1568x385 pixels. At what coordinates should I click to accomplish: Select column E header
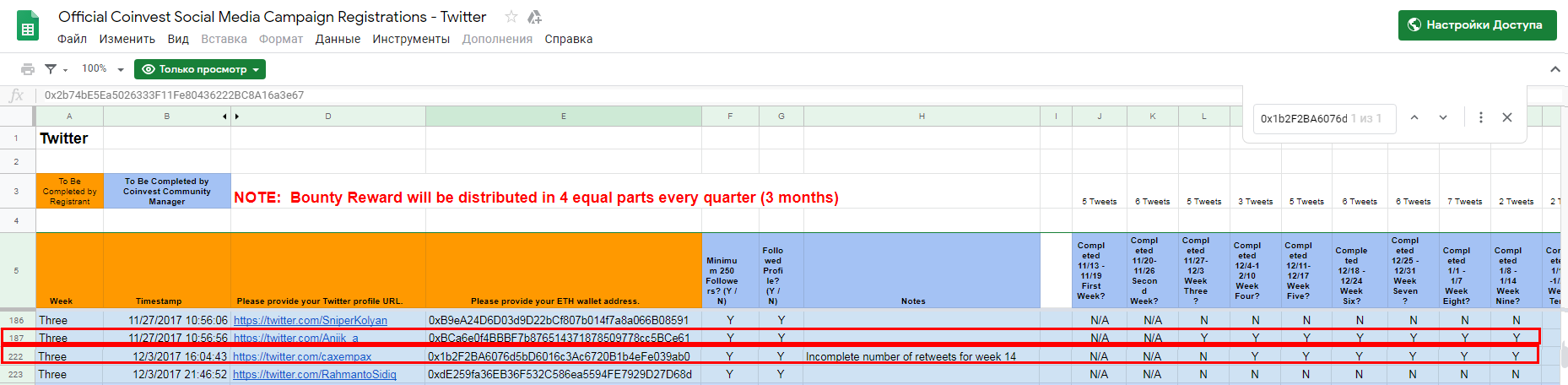tap(564, 117)
